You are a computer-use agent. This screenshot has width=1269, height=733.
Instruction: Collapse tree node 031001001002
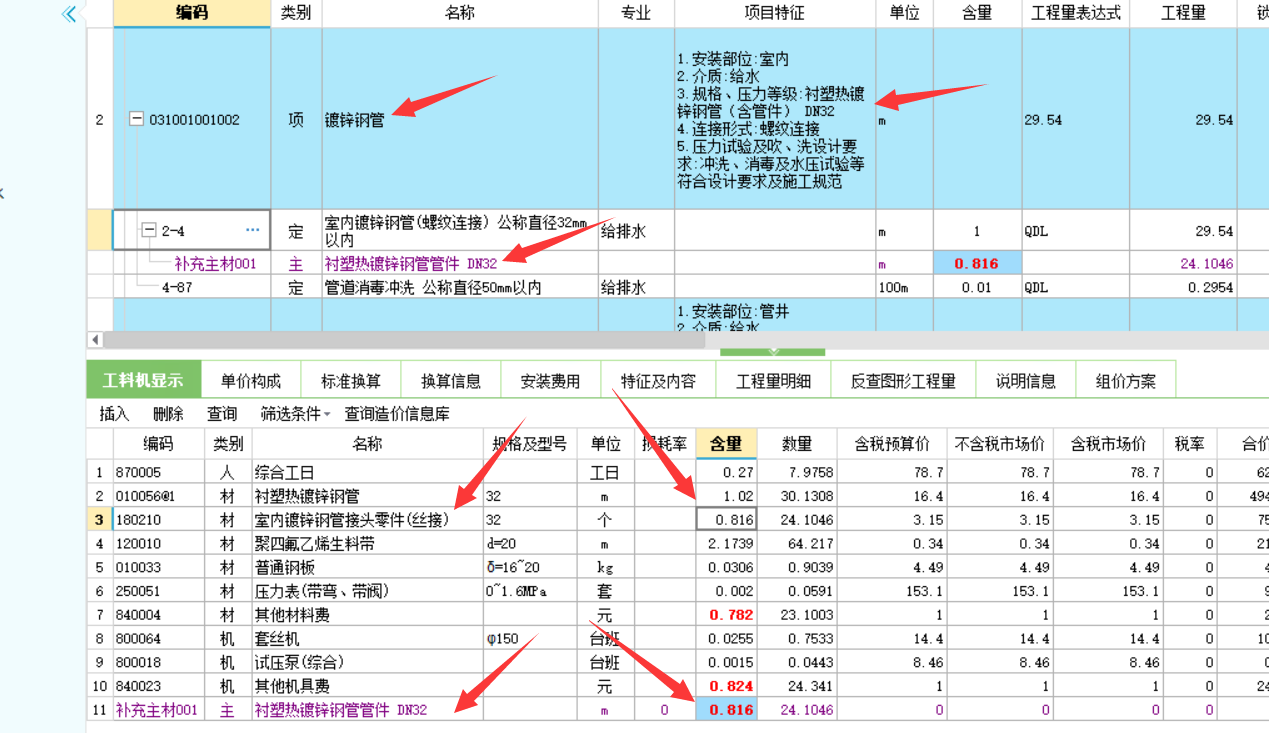coord(136,119)
